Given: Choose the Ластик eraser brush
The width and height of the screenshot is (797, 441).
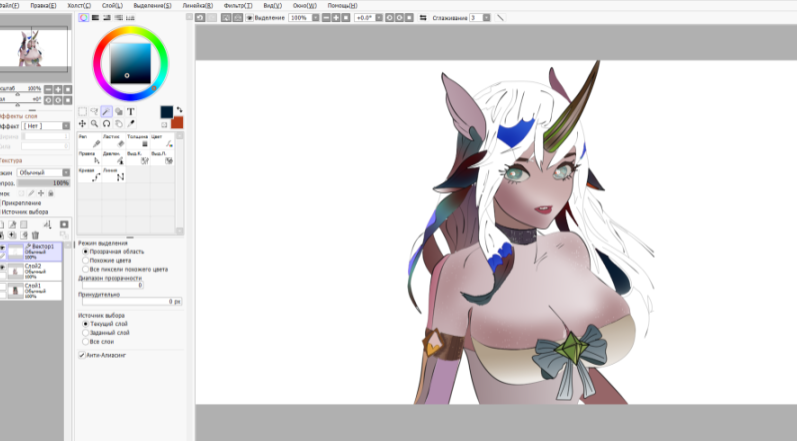Looking at the screenshot, I should click(113, 141).
